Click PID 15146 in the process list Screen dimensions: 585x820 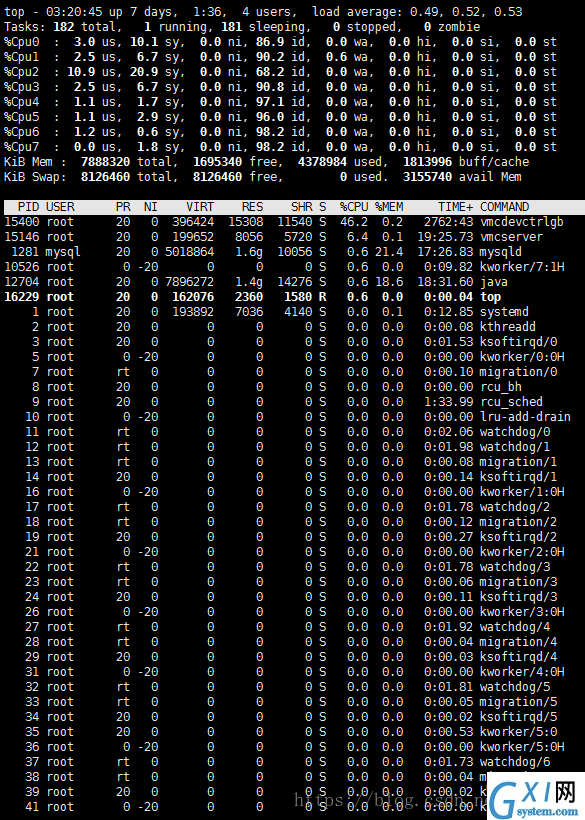coord(21,237)
